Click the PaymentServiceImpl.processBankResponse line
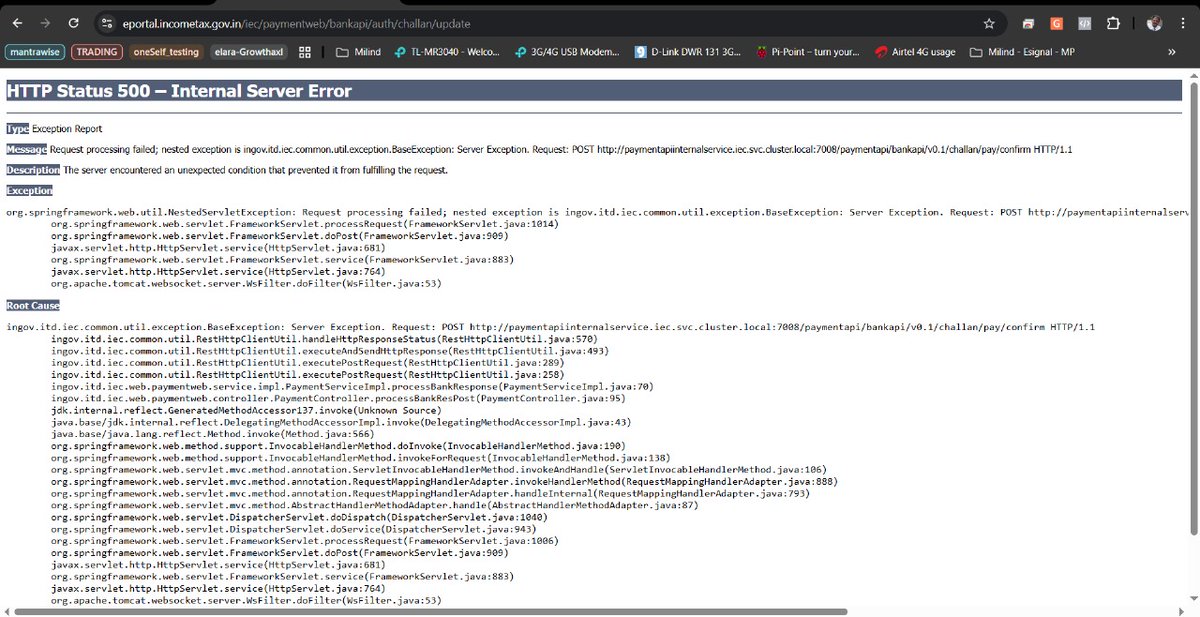The width and height of the screenshot is (1200, 617). tap(352, 386)
